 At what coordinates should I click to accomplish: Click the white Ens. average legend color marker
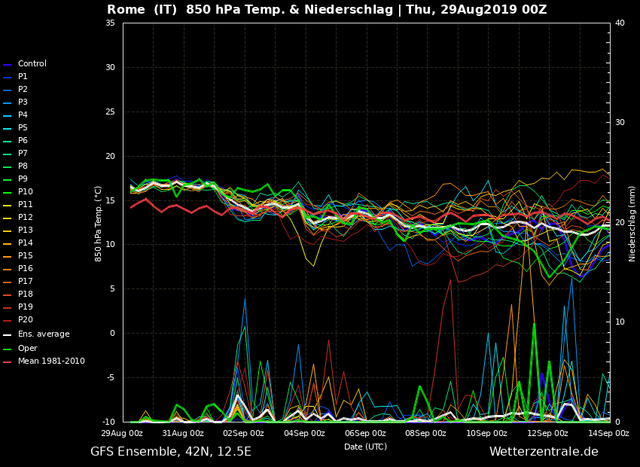pos(7,335)
